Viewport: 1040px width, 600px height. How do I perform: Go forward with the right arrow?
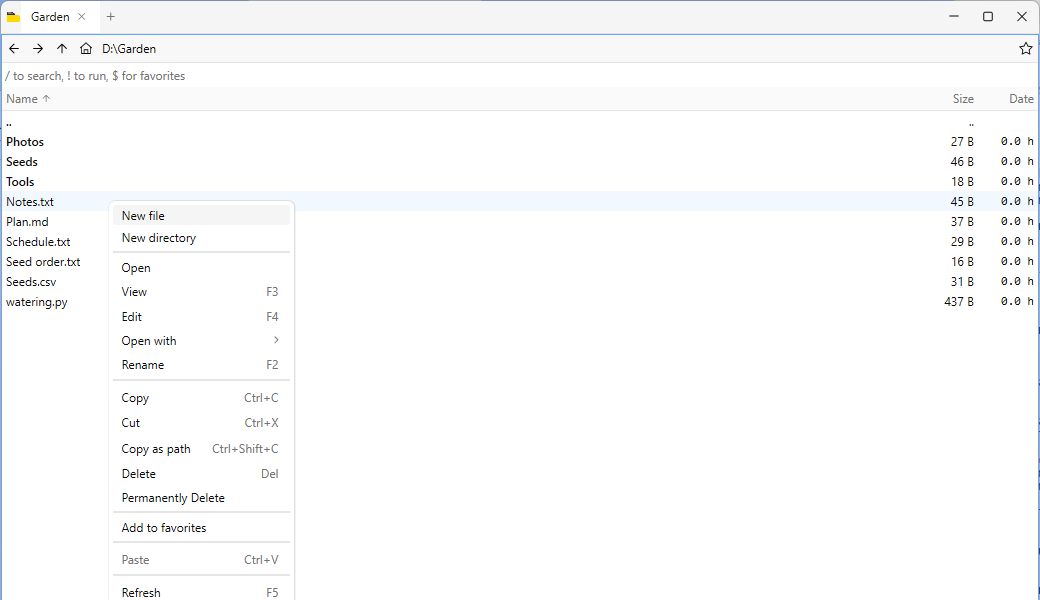coord(38,48)
